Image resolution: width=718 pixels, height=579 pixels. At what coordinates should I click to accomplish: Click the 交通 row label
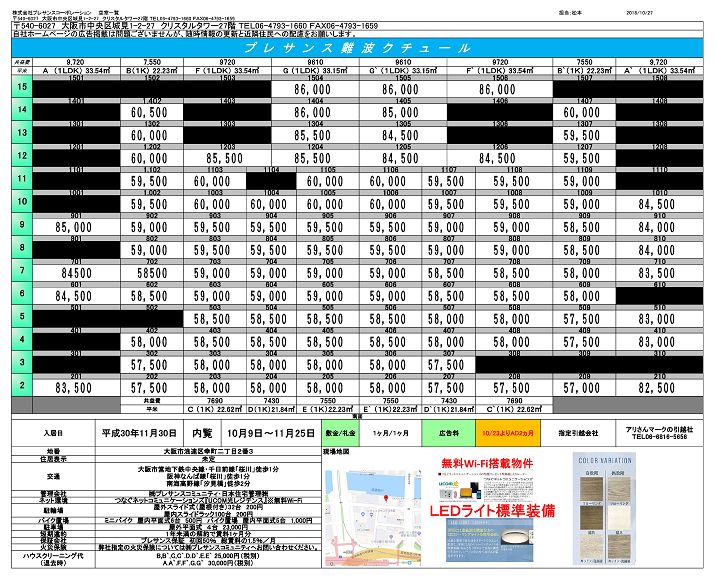point(54,476)
